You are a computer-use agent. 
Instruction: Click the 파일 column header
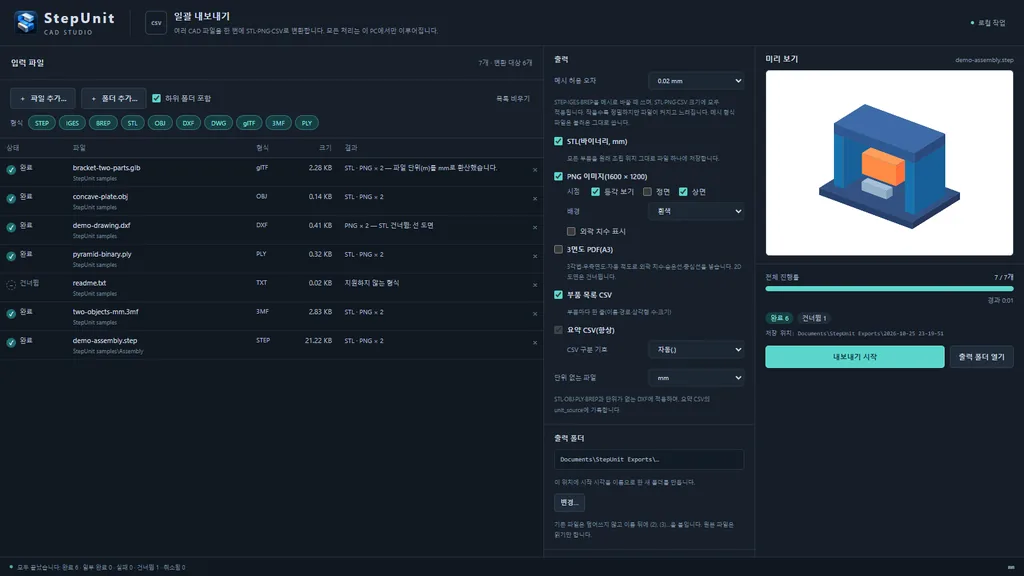coord(79,148)
